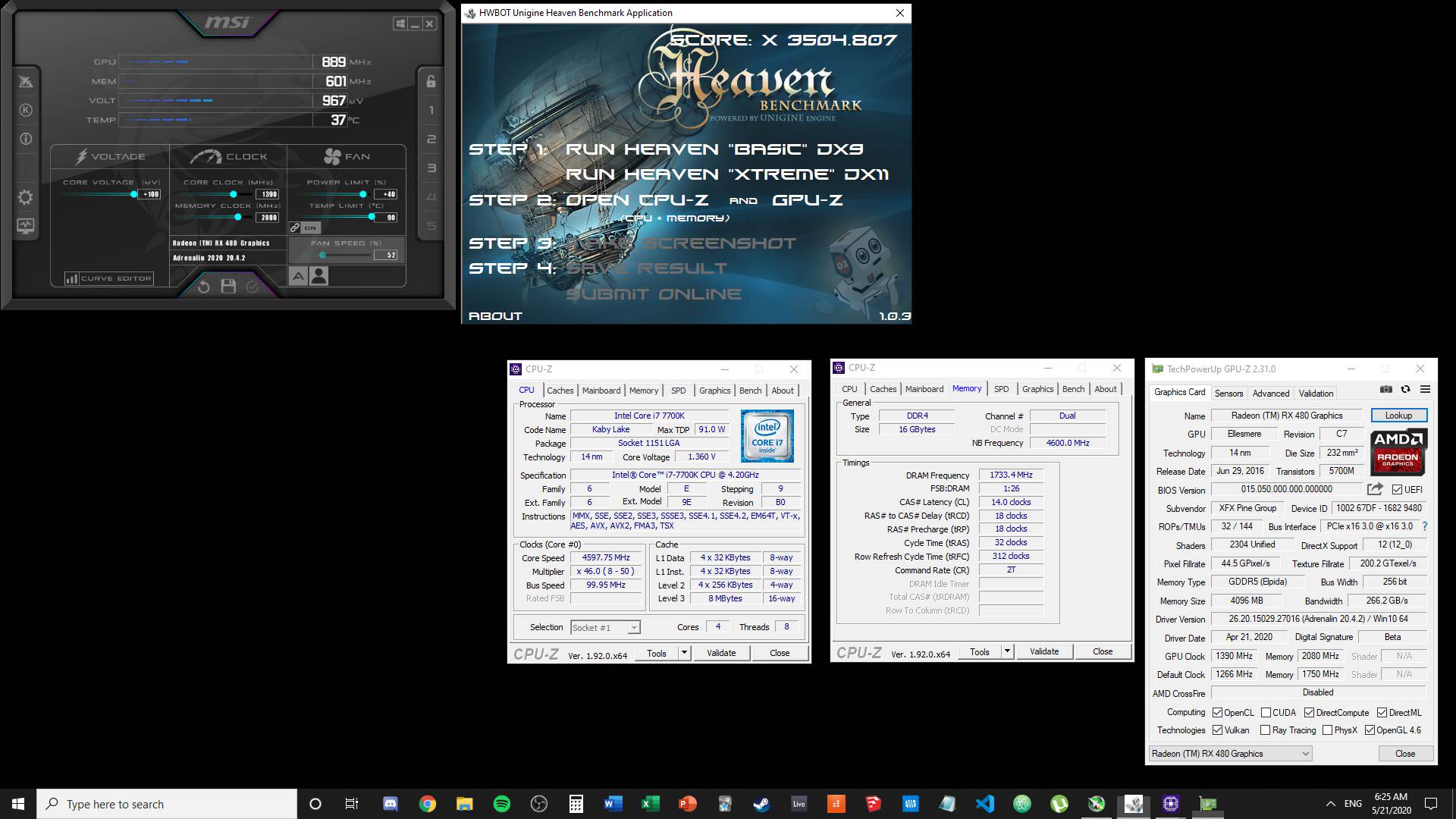Take GPU-Z screenshot with camera icon

(1386, 389)
